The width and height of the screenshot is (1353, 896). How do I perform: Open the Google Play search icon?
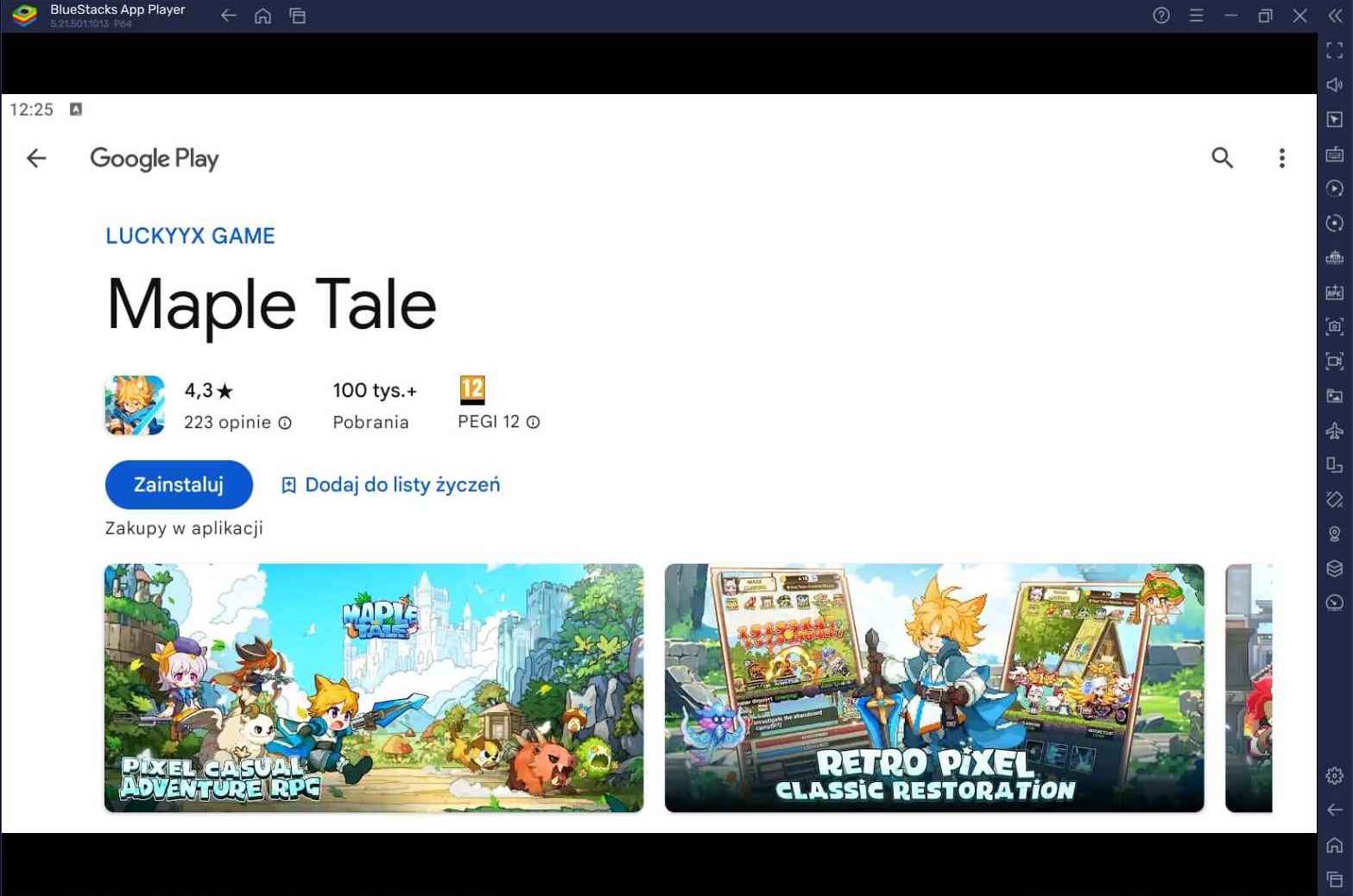point(1222,158)
